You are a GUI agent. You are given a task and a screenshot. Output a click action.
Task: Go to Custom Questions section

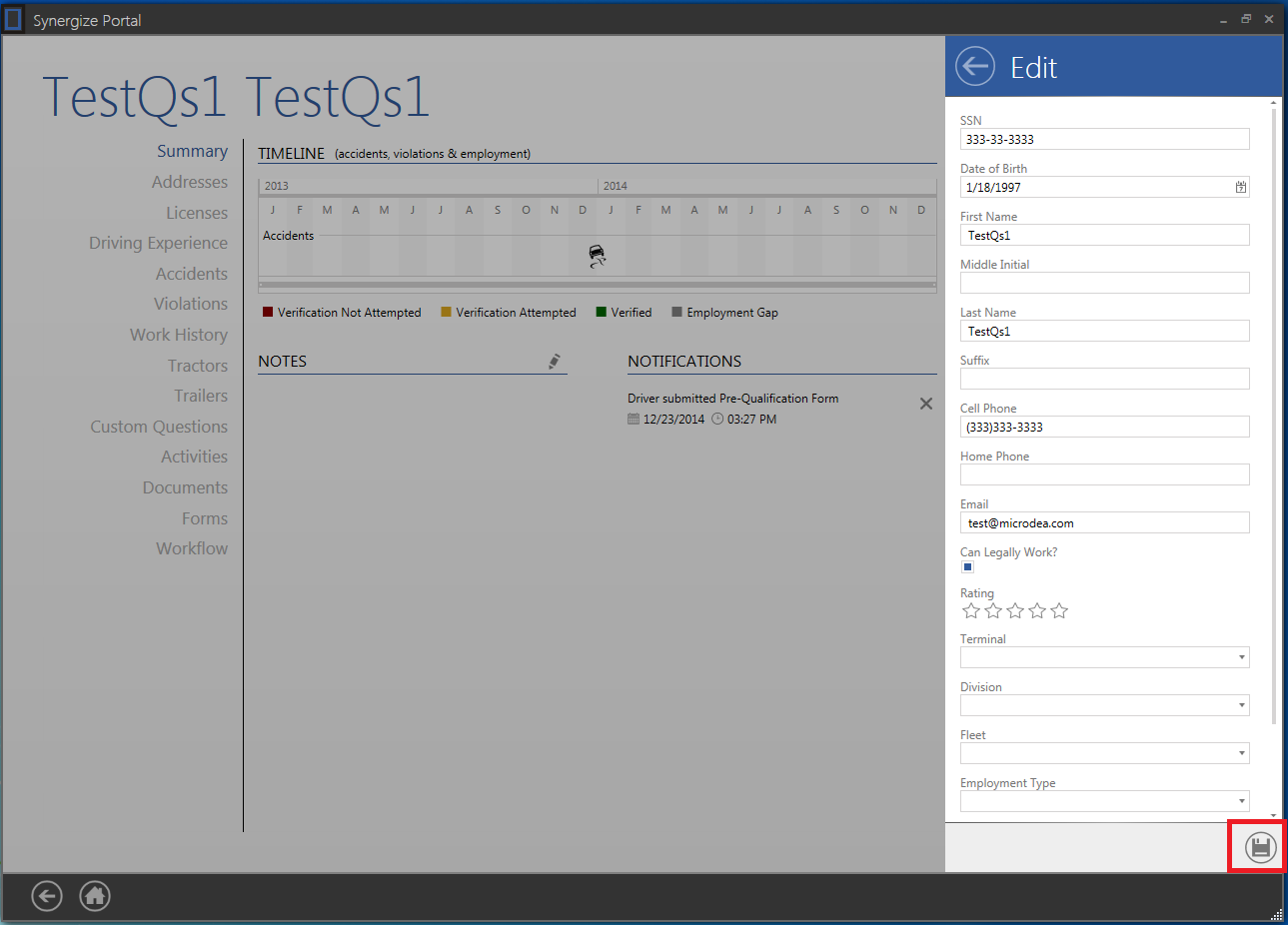click(159, 427)
